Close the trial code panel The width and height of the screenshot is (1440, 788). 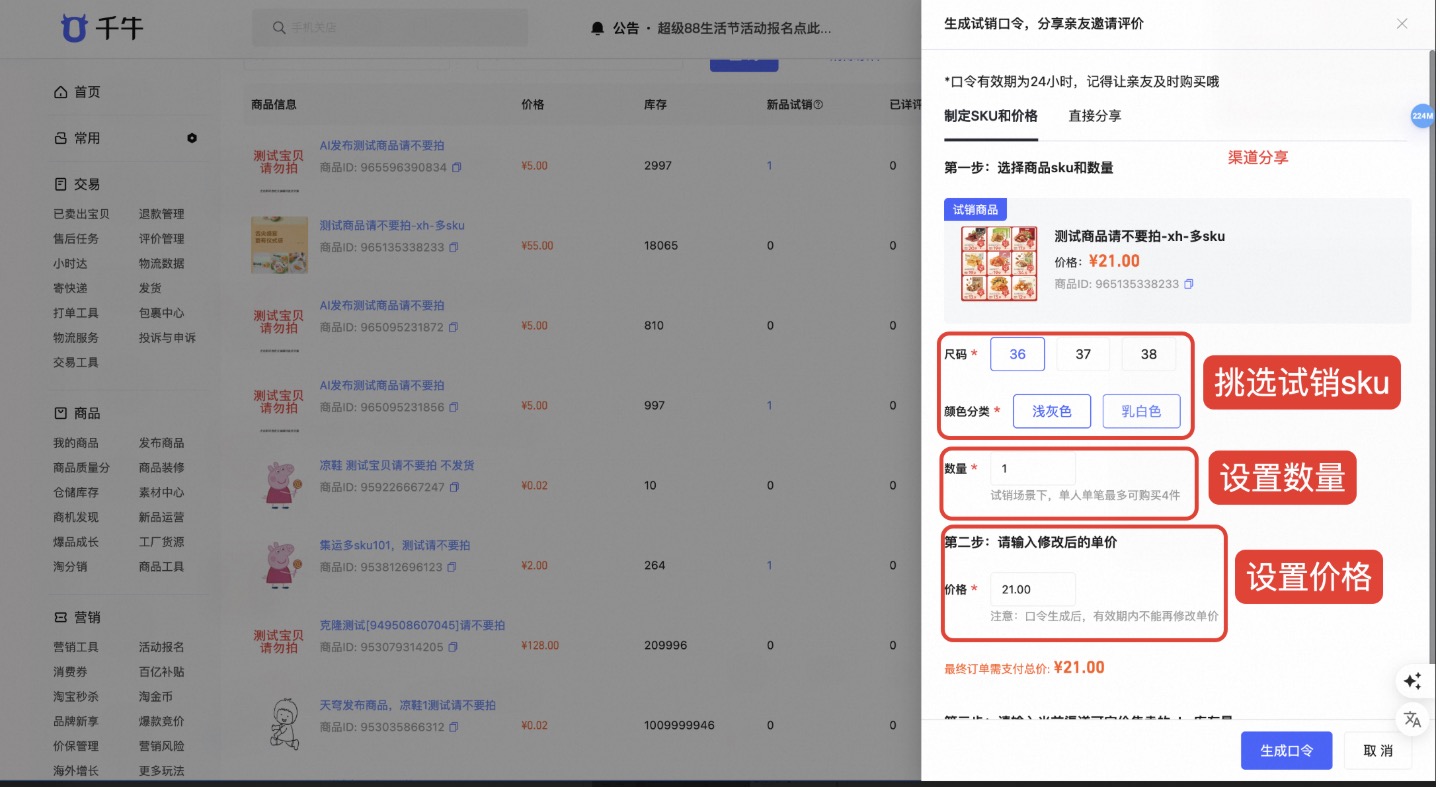pyautogui.click(x=1402, y=24)
